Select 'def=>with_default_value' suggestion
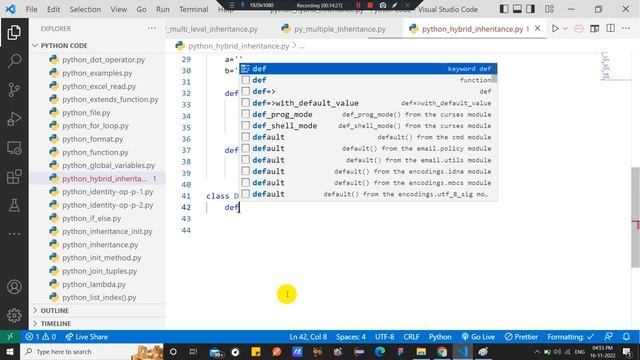 point(368,103)
